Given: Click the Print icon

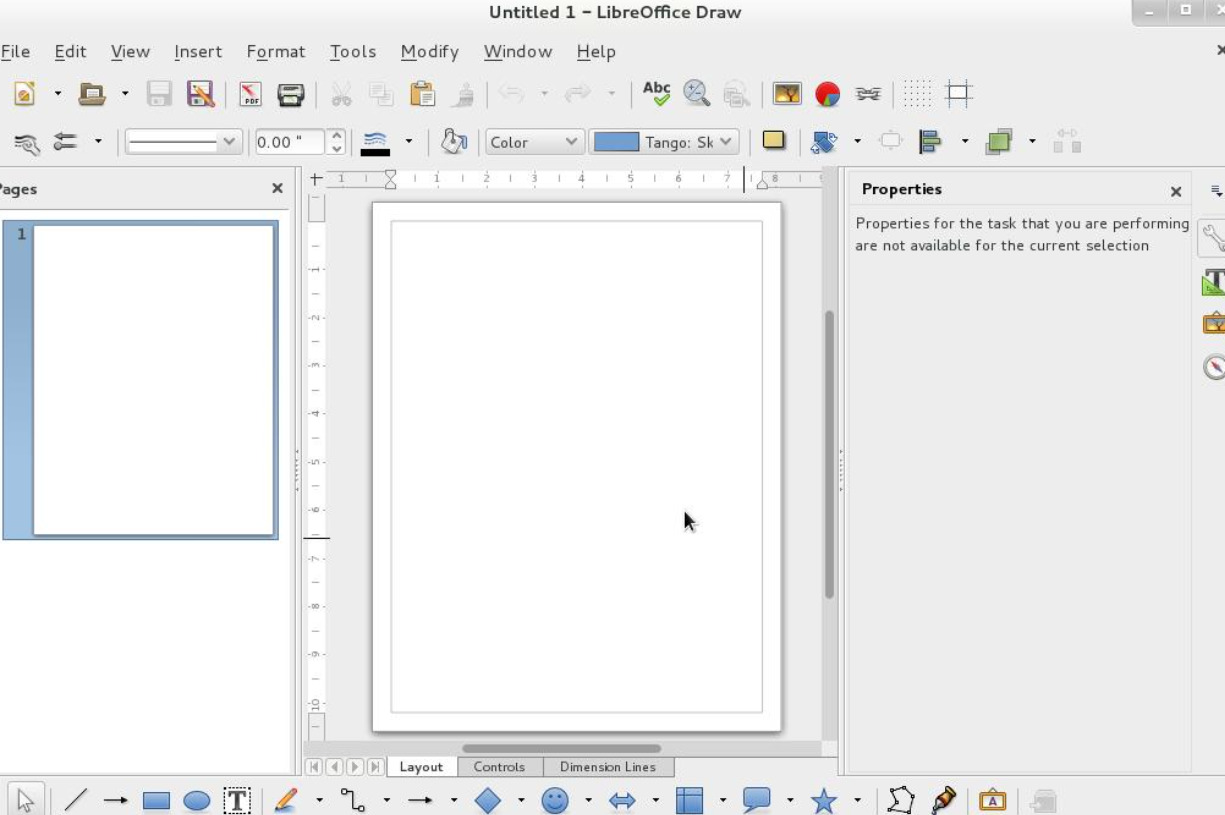Looking at the screenshot, I should coord(290,94).
